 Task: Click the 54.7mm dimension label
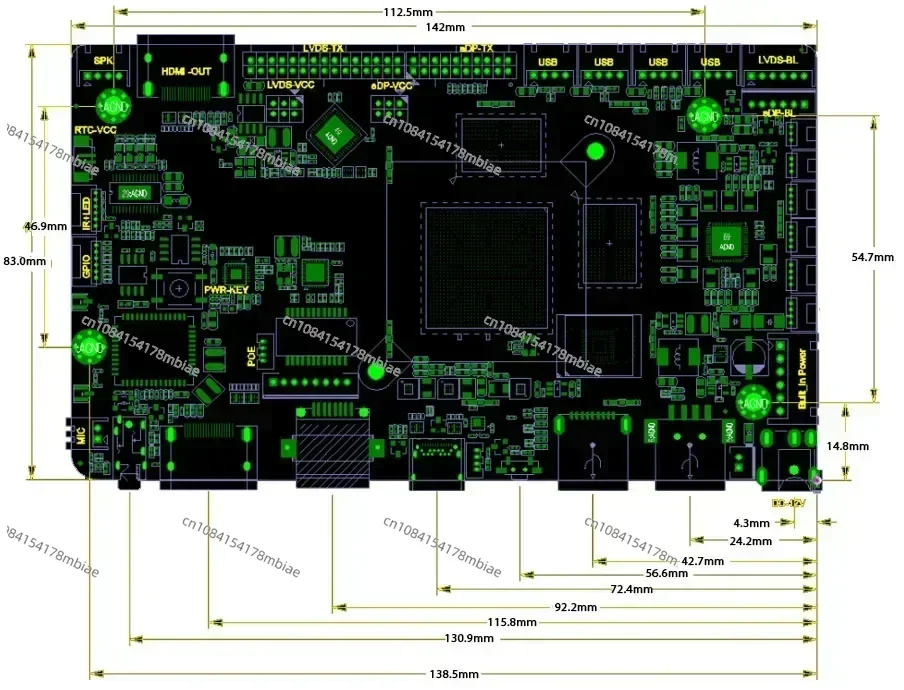[872, 257]
